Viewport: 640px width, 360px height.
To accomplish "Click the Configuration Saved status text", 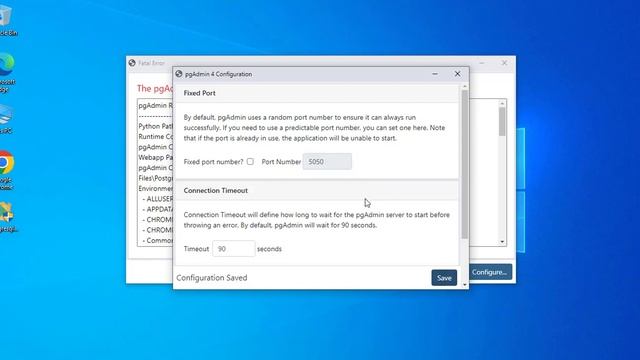I will (212, 278).
